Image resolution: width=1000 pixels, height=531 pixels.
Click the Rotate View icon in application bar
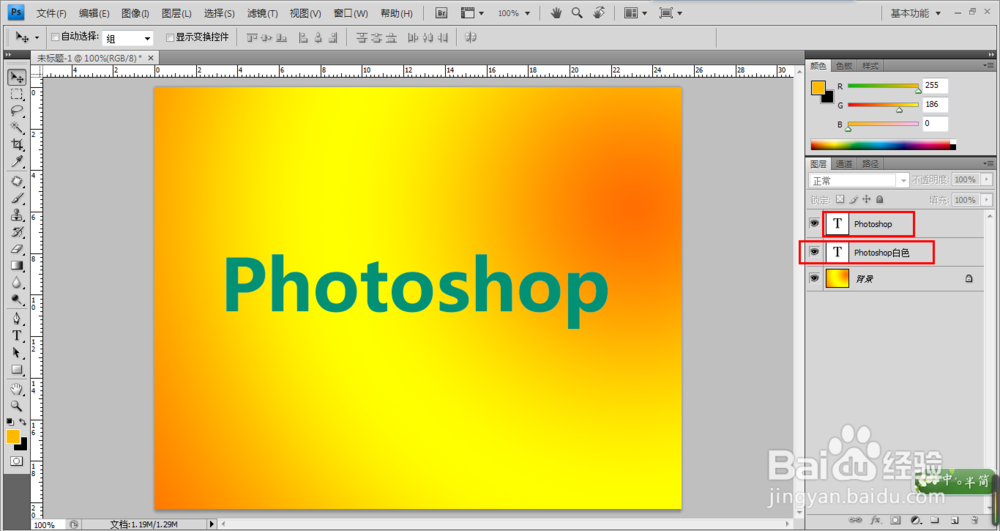(x=599, y=13)
